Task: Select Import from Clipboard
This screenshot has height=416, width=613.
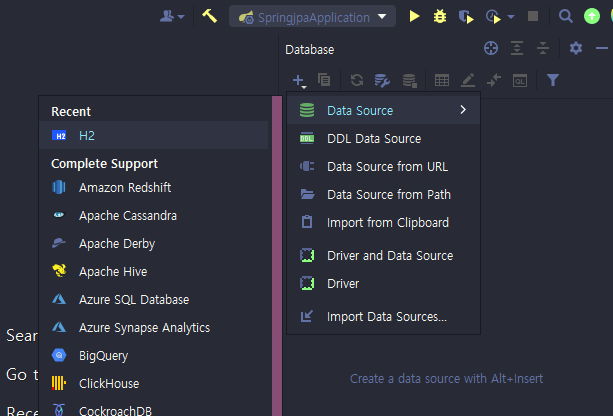Action: coord(383,222)
